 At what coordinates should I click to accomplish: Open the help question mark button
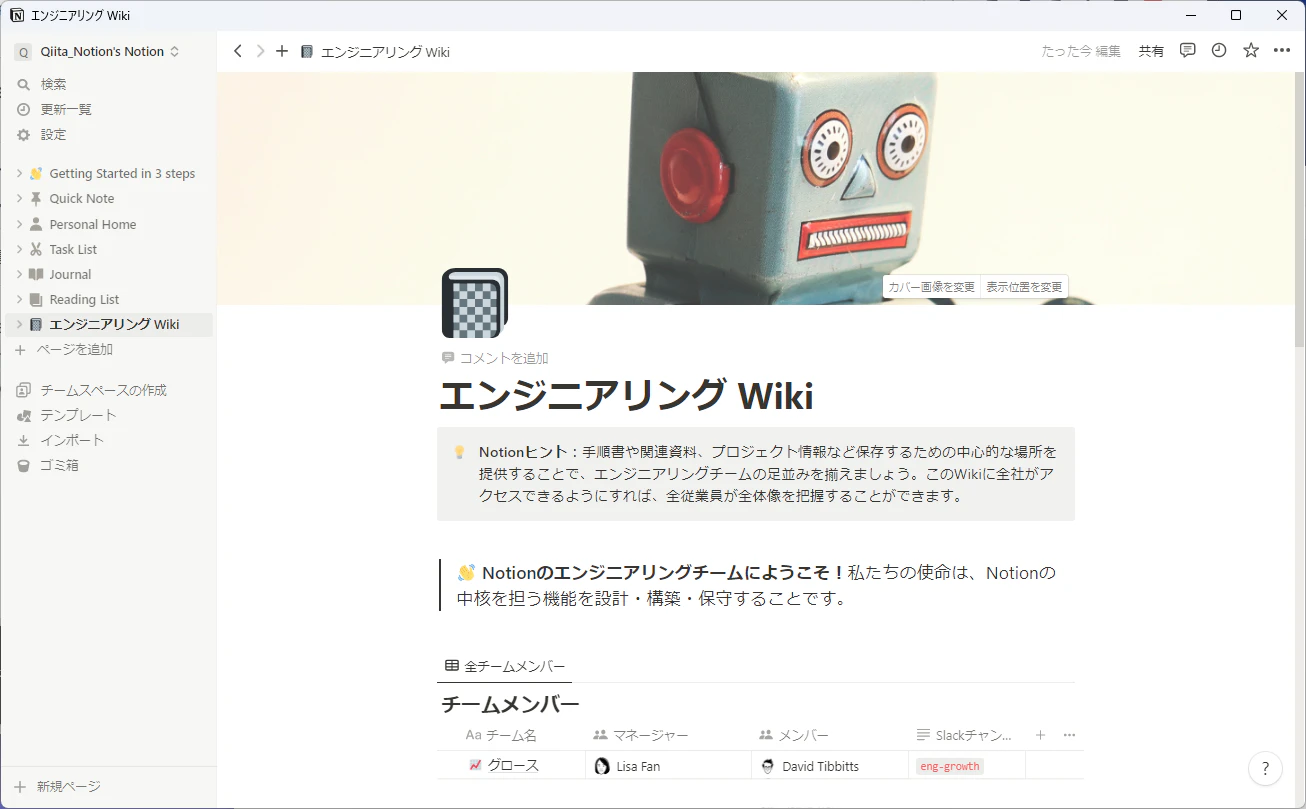coord(1266,769)
